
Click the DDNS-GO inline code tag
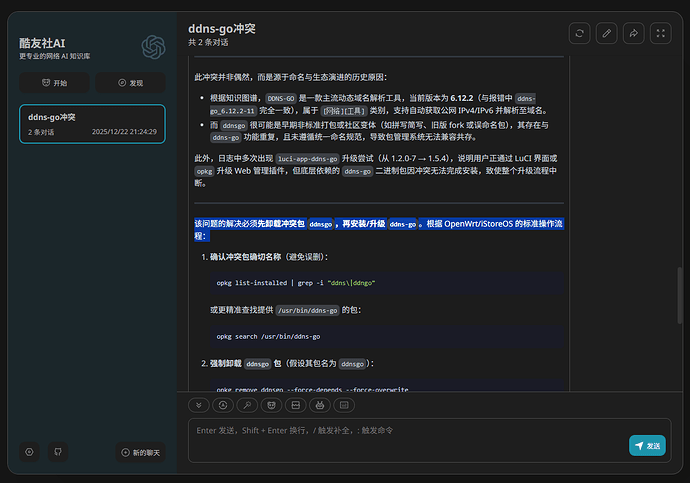[x=281, y=99]
